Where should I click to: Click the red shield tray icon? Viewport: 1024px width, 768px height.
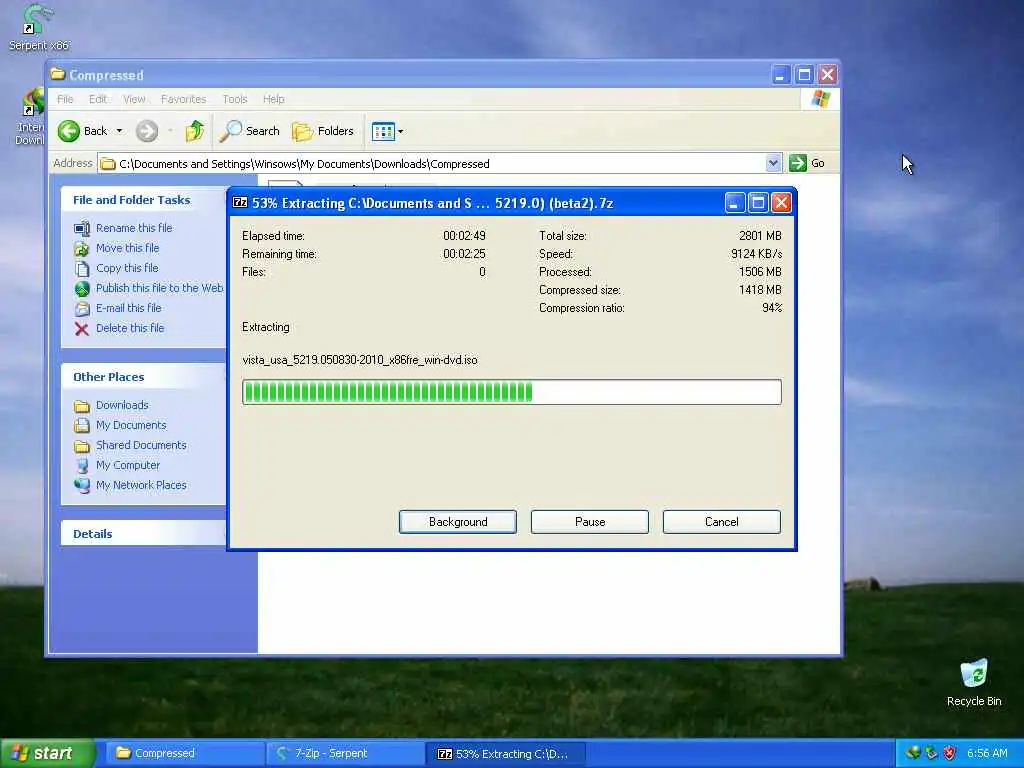coord(950,753)
